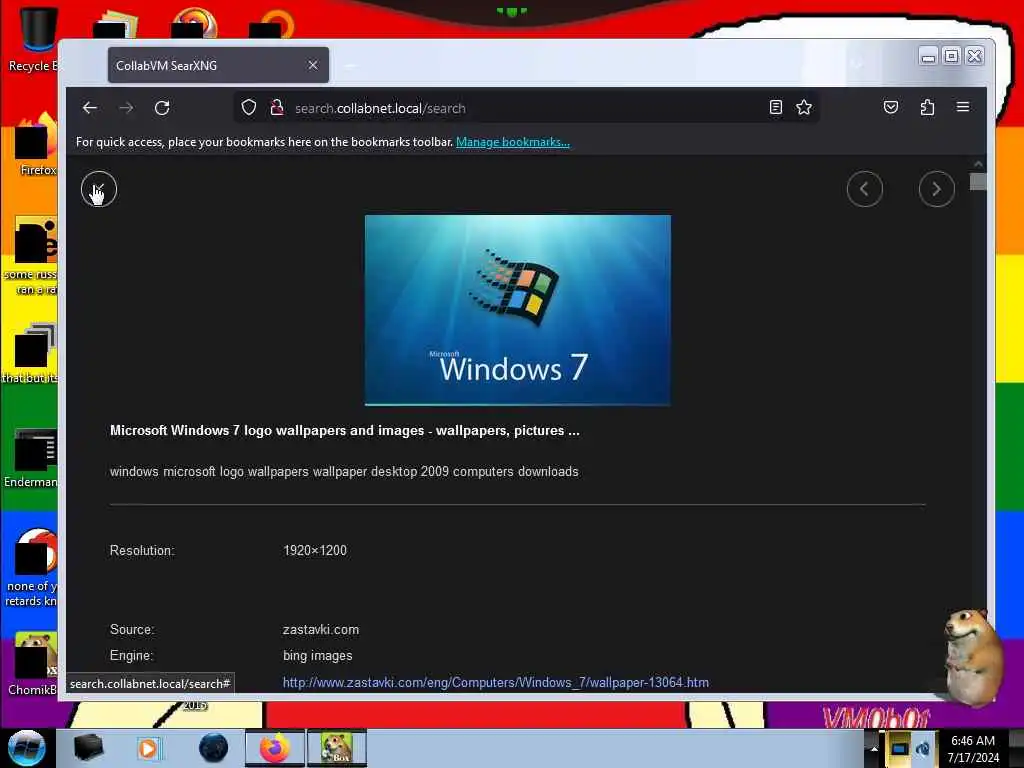Close the CollabVM SearXNG tab
The width and height of the screenshot is (1024, 768).
tap(313, 65)
